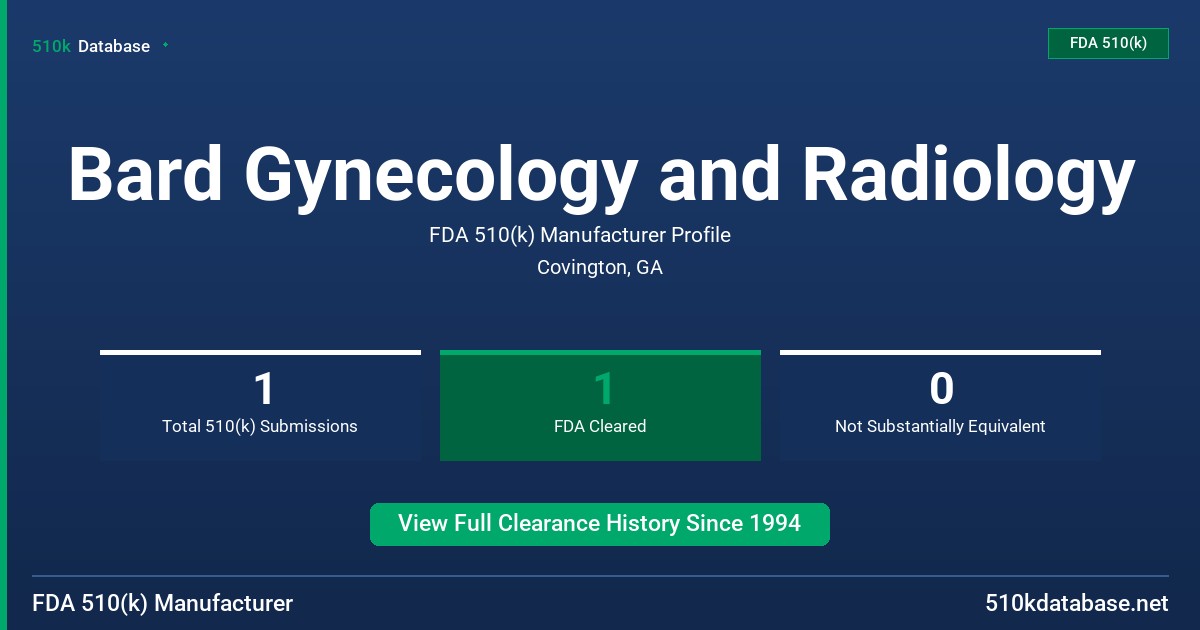Click the Covington, GA location text

(x=600, y=267)
